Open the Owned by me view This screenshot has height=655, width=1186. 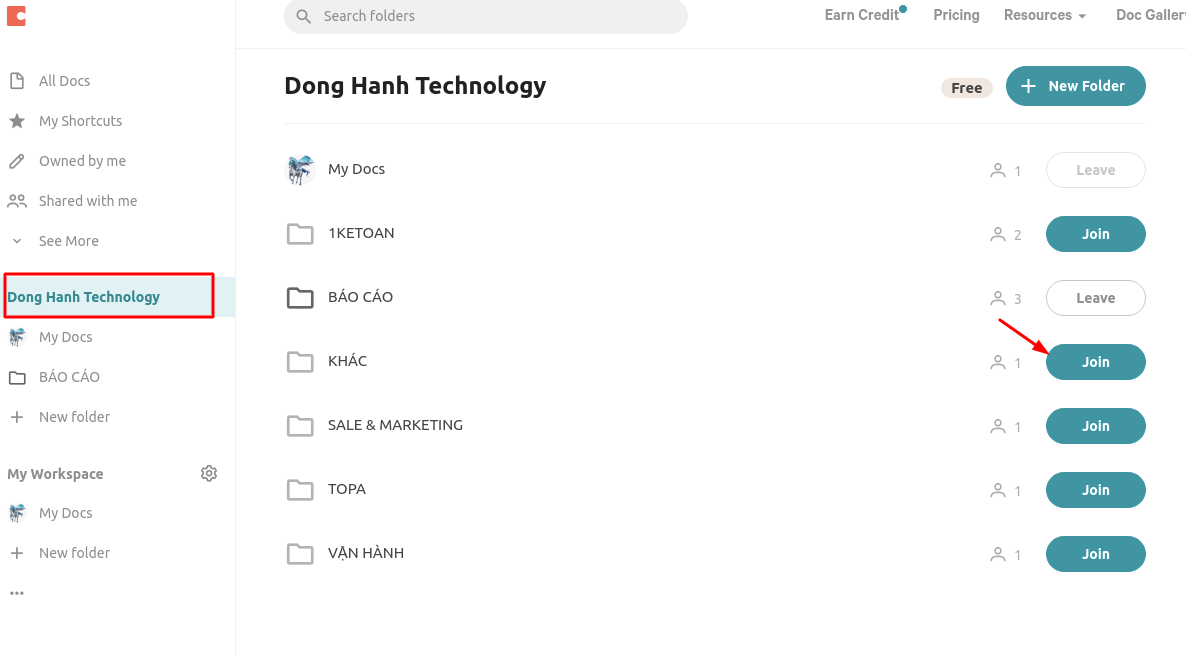(82, 160)
